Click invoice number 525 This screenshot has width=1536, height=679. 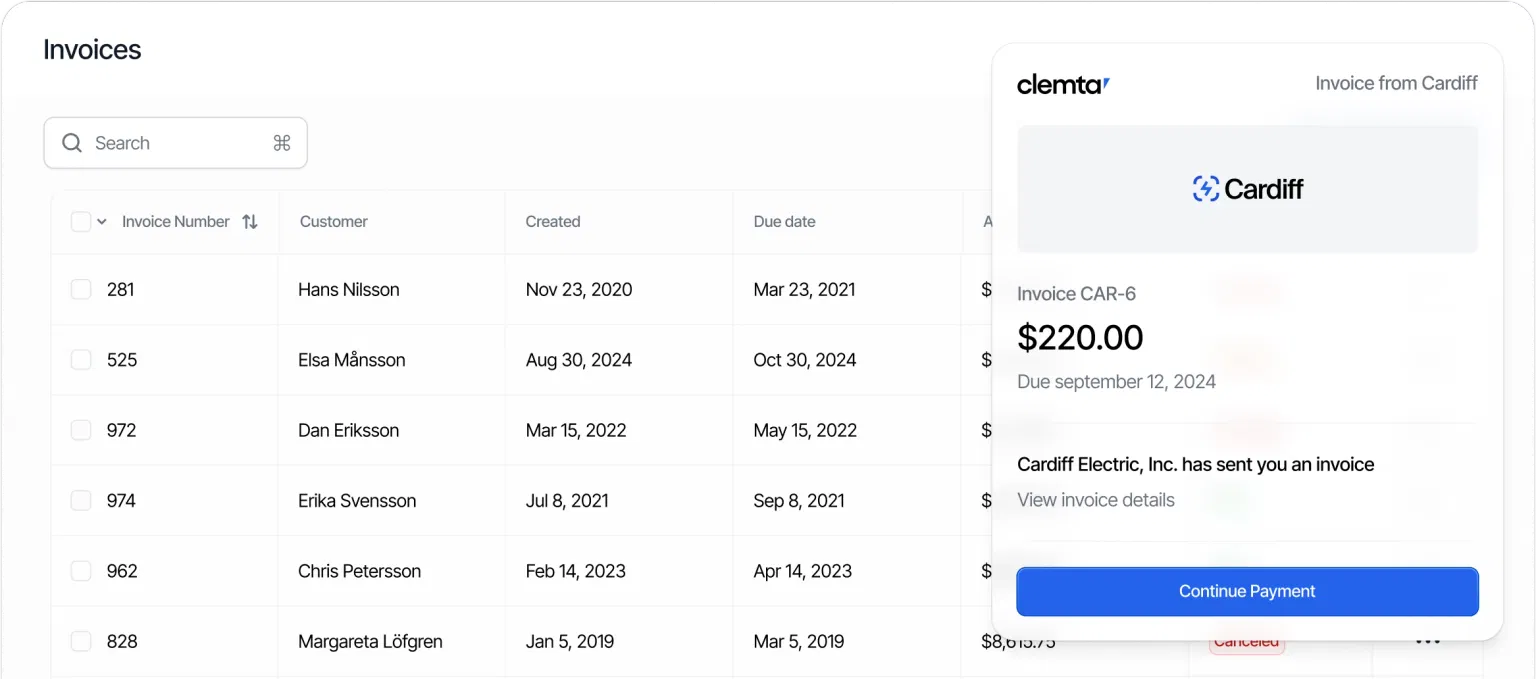coord(122,360)
